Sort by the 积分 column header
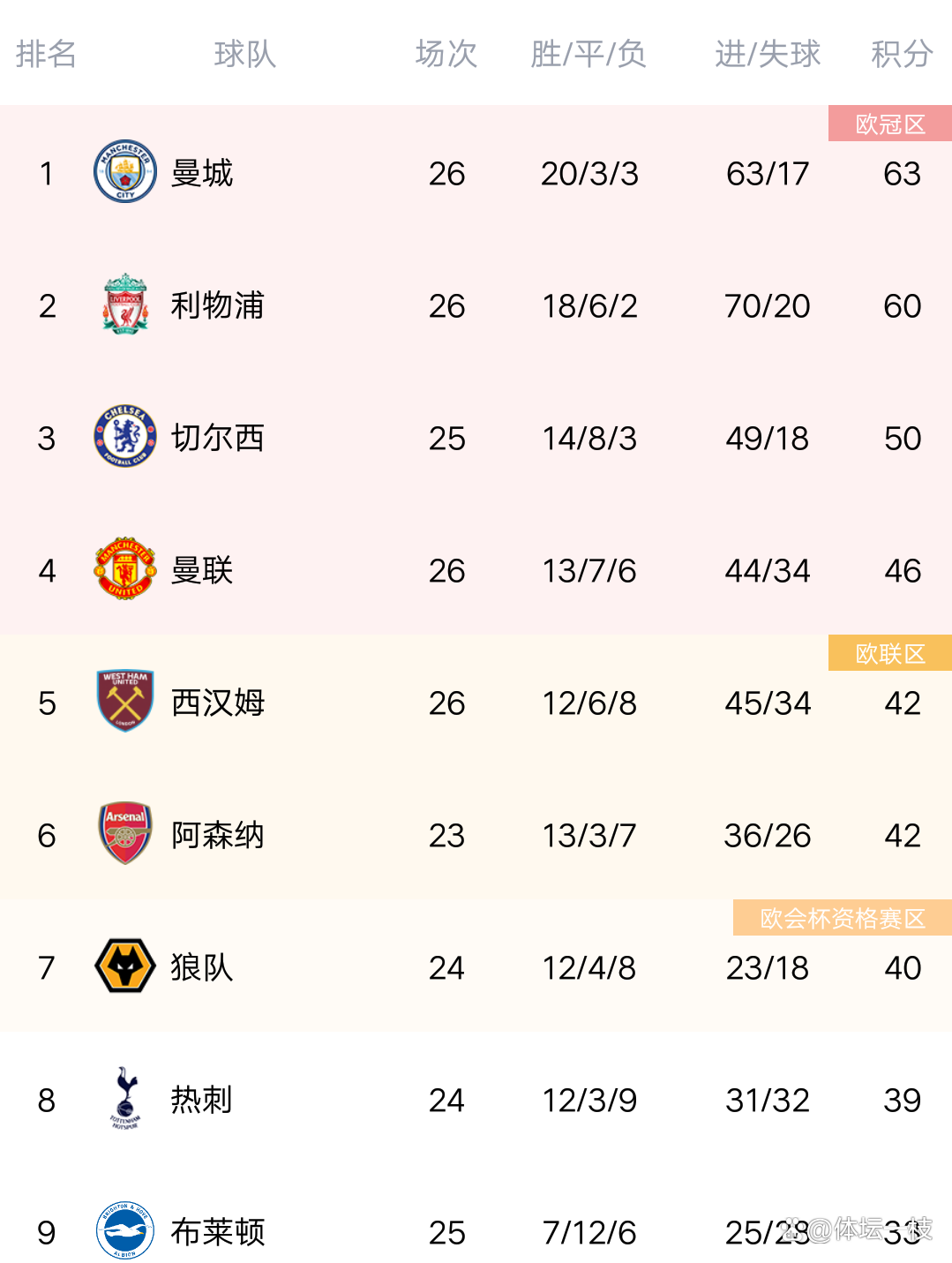Screen dimensions: 952x1263 point(902,55)
